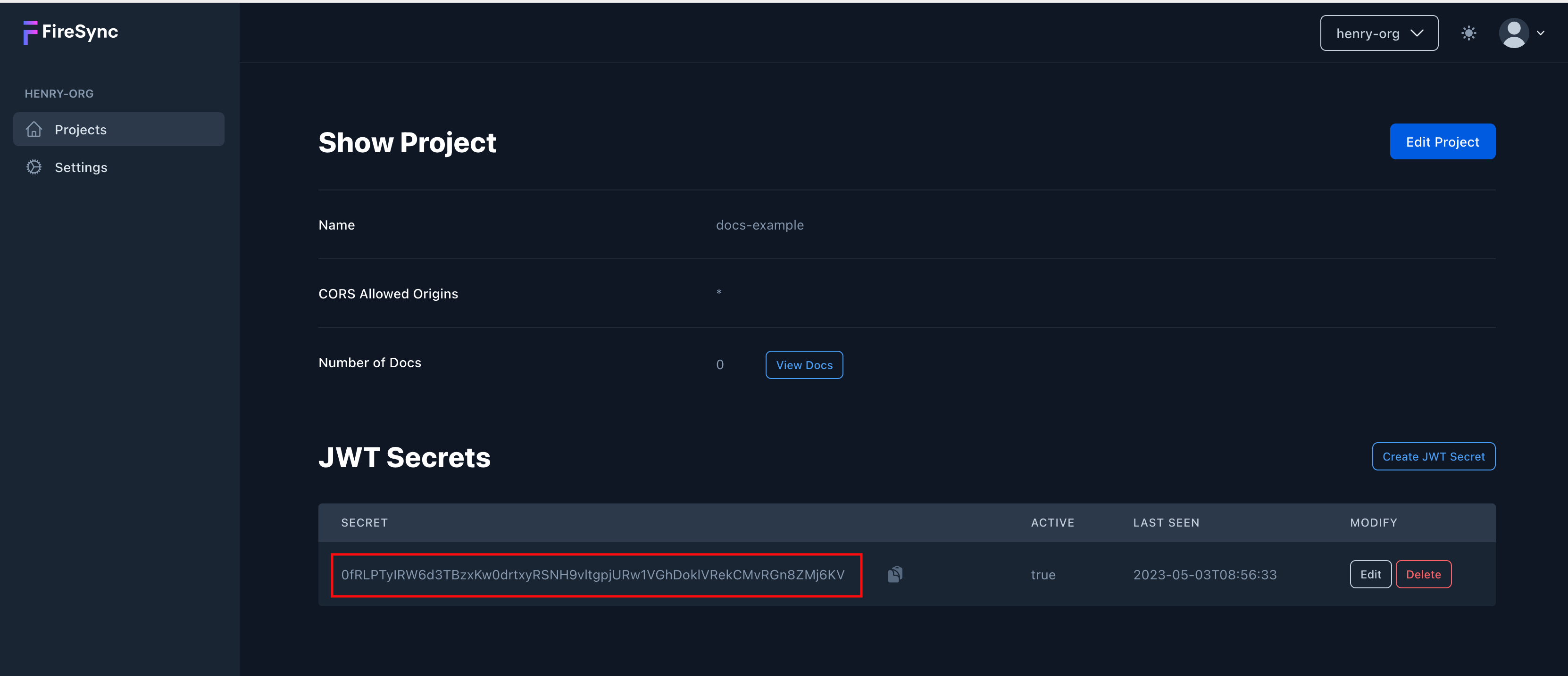The image size is (1568, 676).
Task: Open the henry-org organization dropdown
Action: pos(1379,33)
